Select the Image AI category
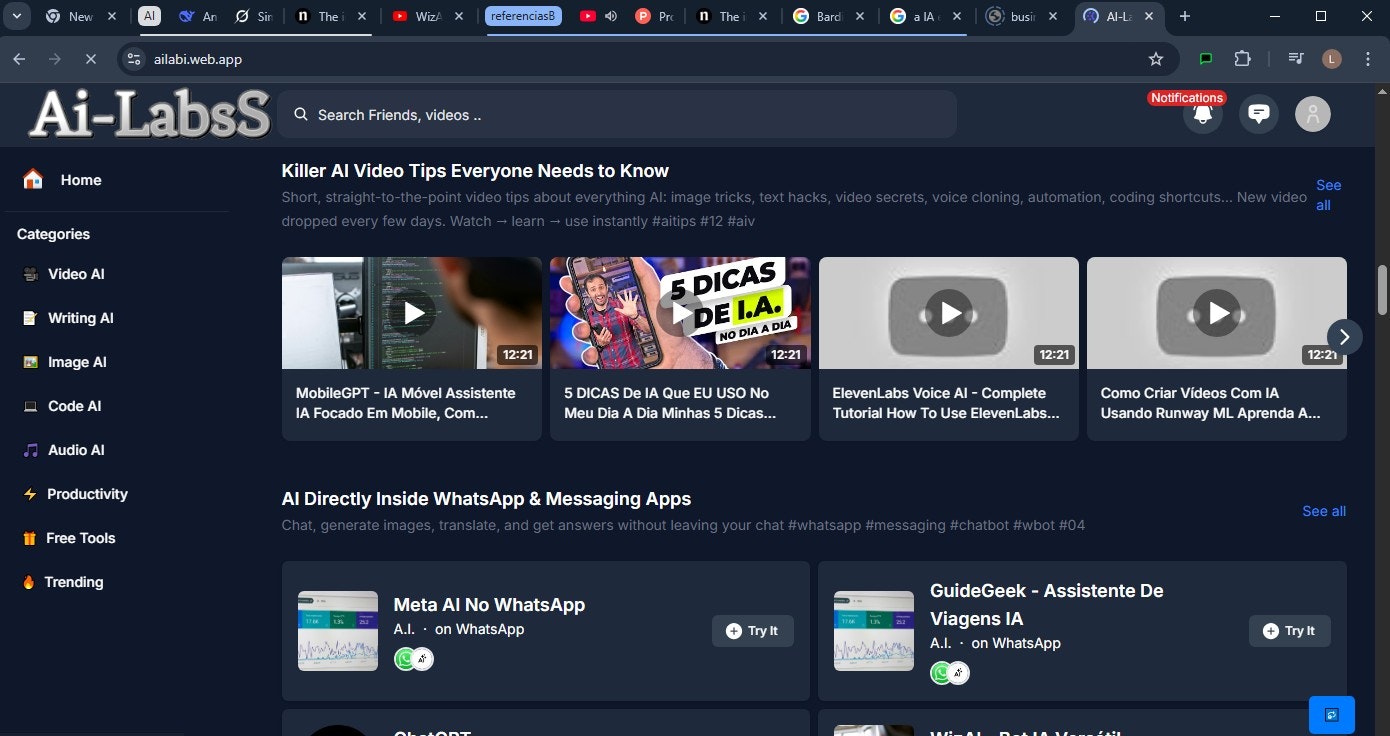 click(x=65, y=362)
